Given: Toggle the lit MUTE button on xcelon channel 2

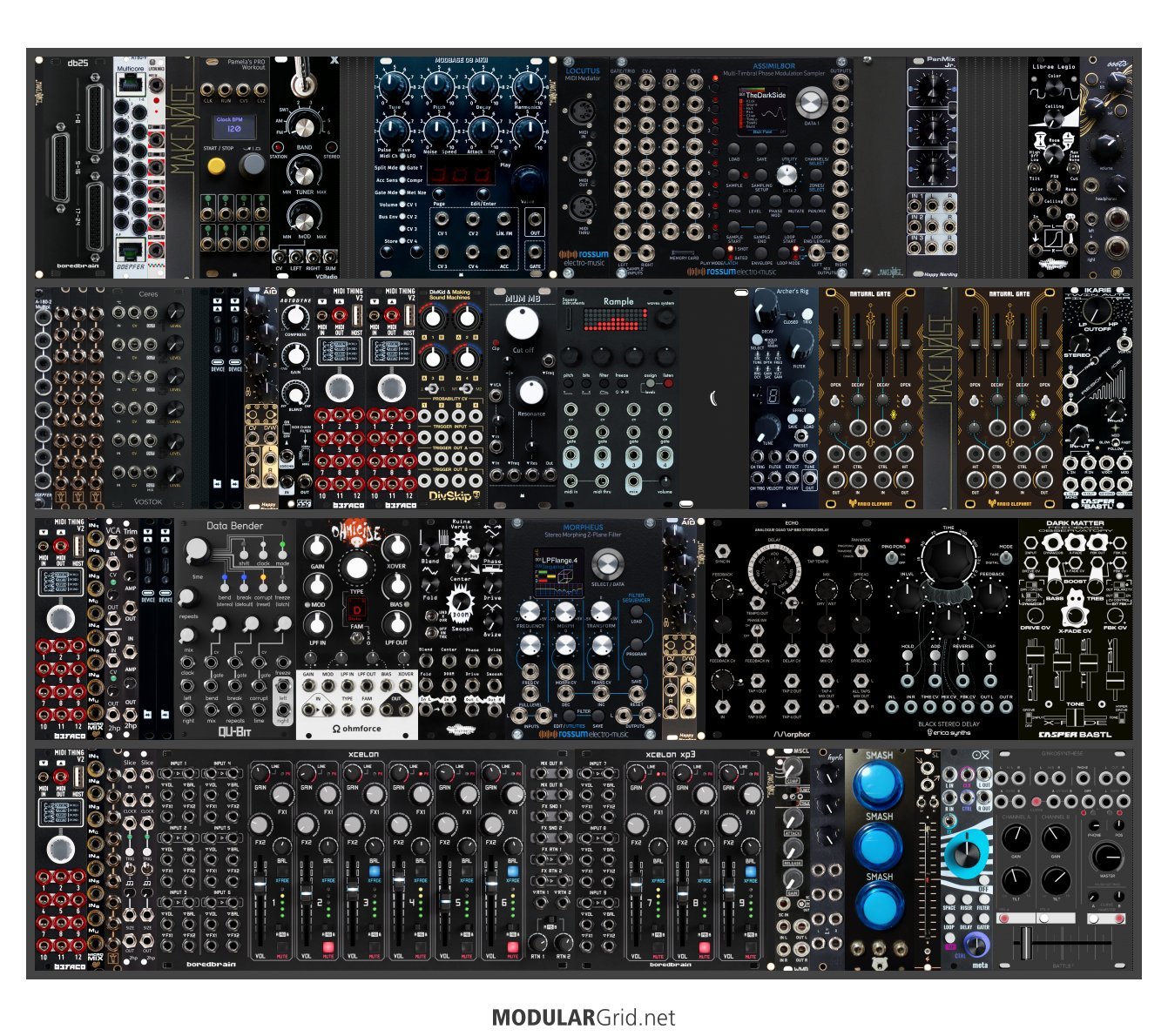Looking at the screenshot, I should pos(328,947).
